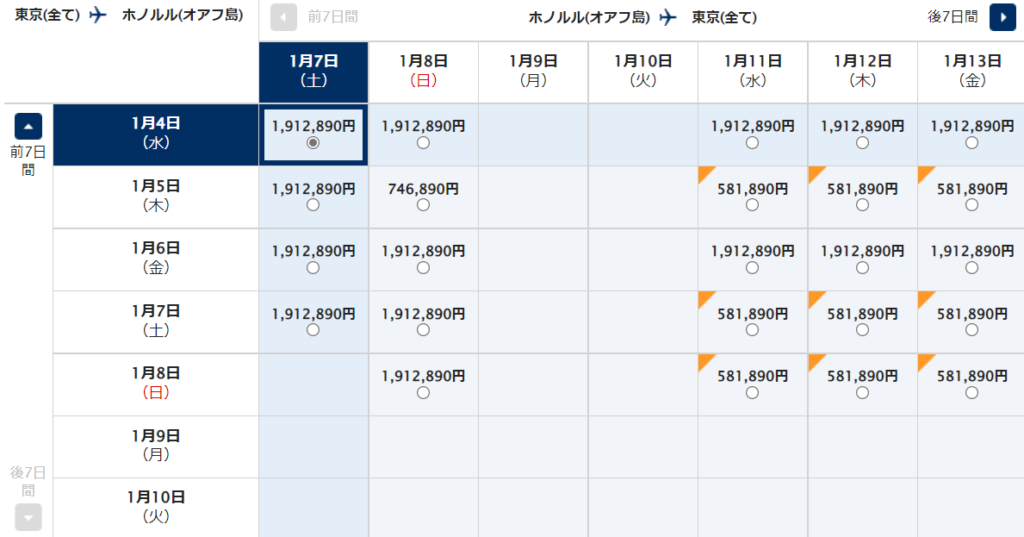Select fare radio for 1月5日 departure, 1月7日 return
The image size is (1024, 537).
(x=313, y=205)
